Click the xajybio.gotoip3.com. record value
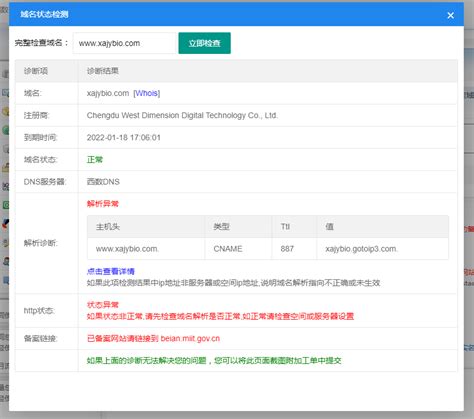The width and height of the screenshot is (474, 419). pyautogui.click(x=361, y=249)
